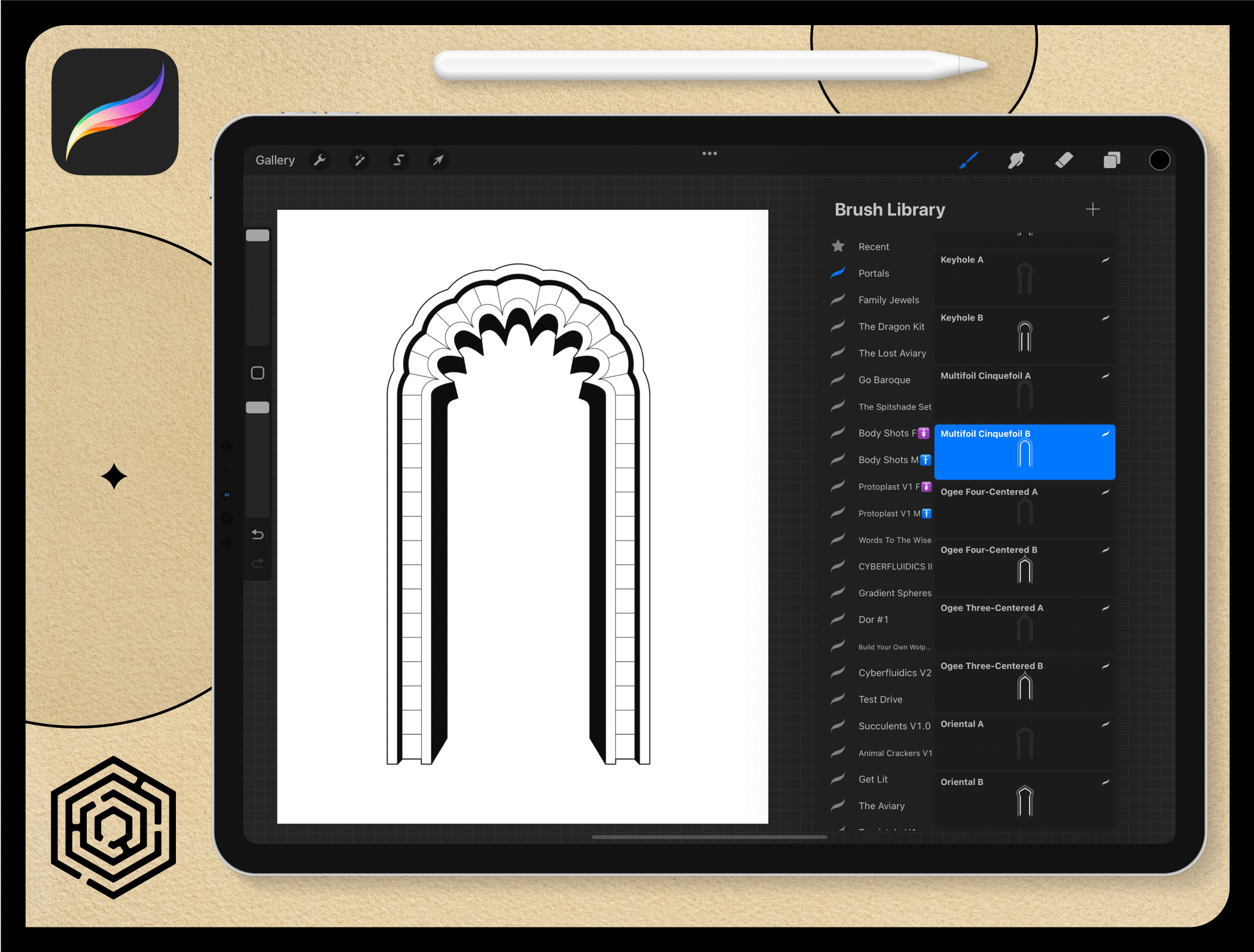The width and height of the screenshot is (1254, 952).
Task: Pick the Oriental B brush
Action: [1024, 799]
